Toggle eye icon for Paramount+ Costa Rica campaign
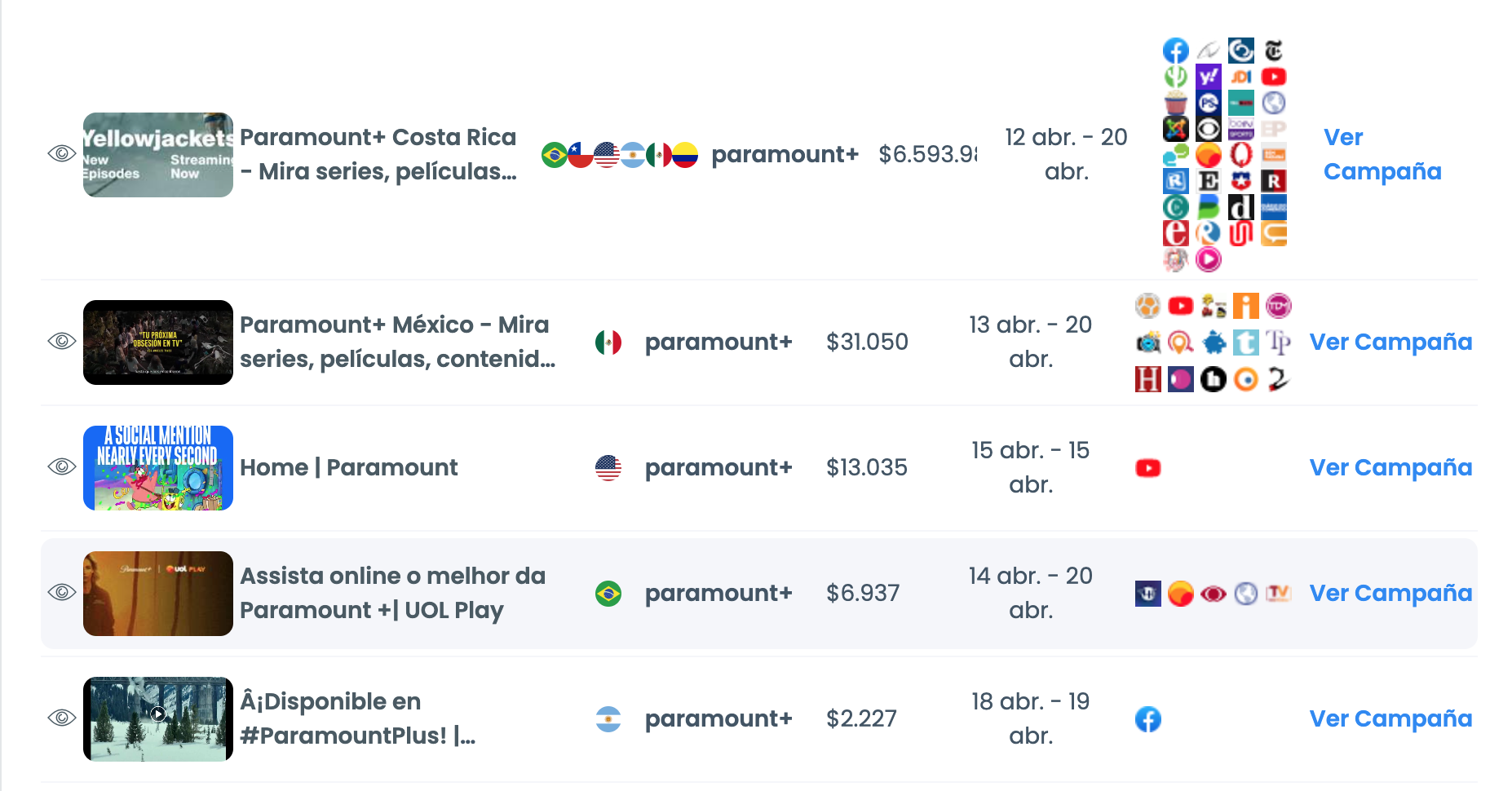The image size is (1512, 791). [x=62, y=153]
